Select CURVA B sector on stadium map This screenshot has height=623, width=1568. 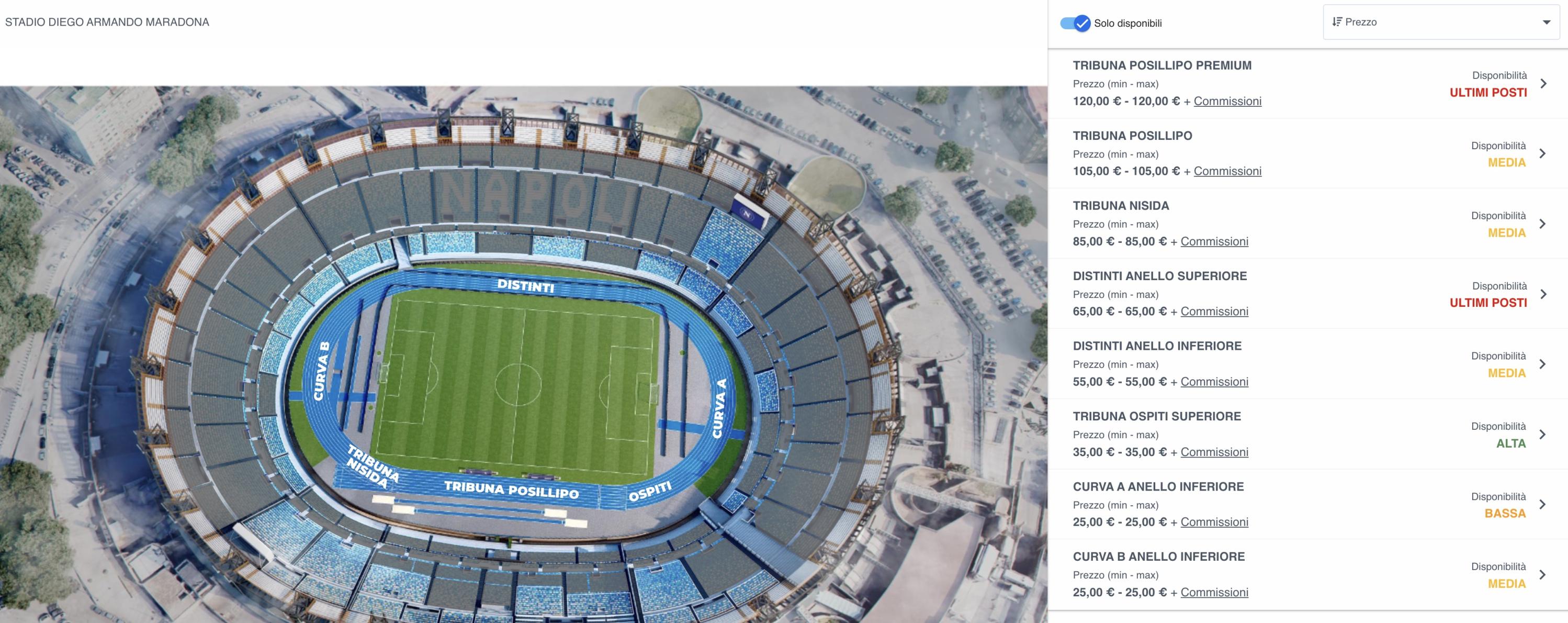[321, 371]
